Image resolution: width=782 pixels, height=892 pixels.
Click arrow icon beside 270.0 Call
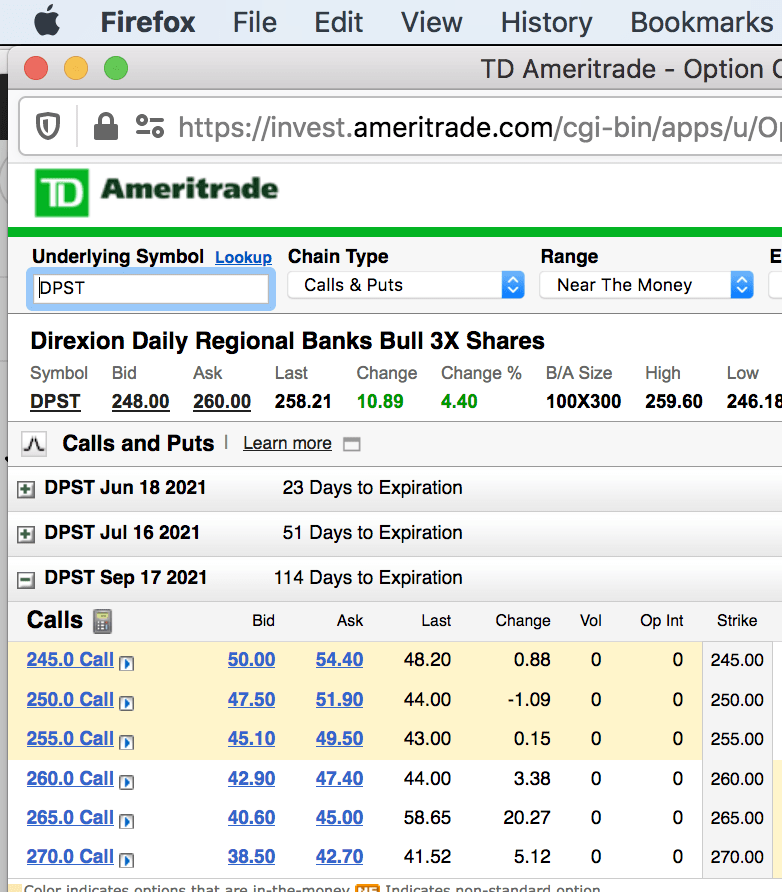pos(126,860)
